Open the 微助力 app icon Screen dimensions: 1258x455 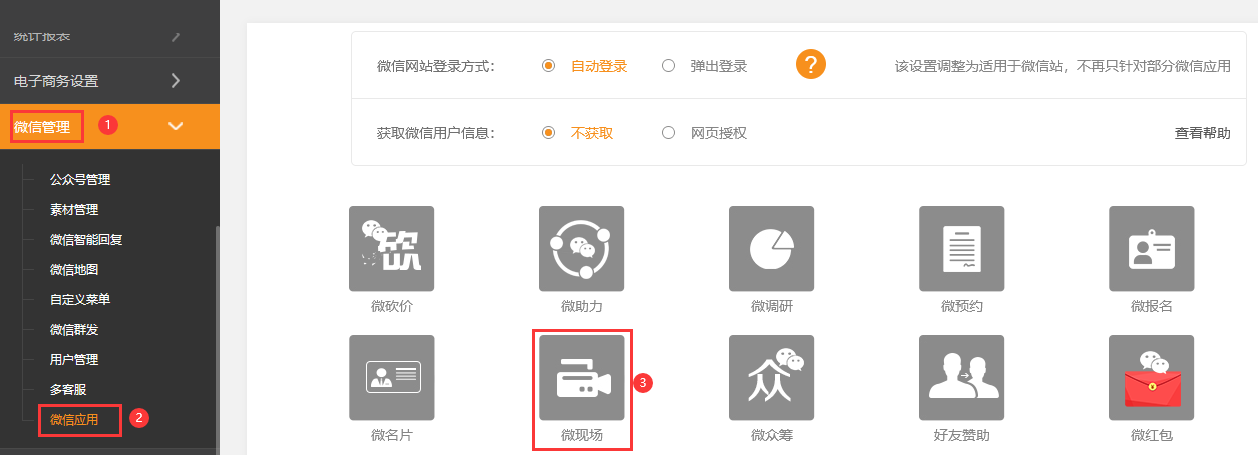coord(581,248)
